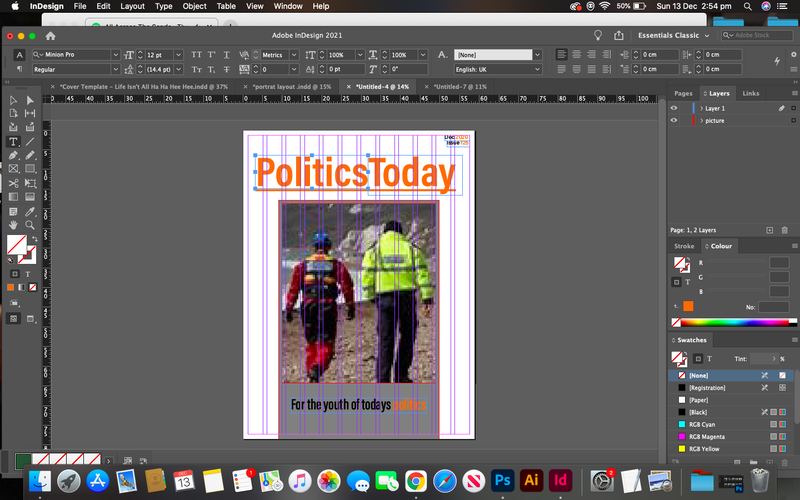800x500 pixels.
Task: Set Align Center paragraph alignment
Action: (577, 55)
